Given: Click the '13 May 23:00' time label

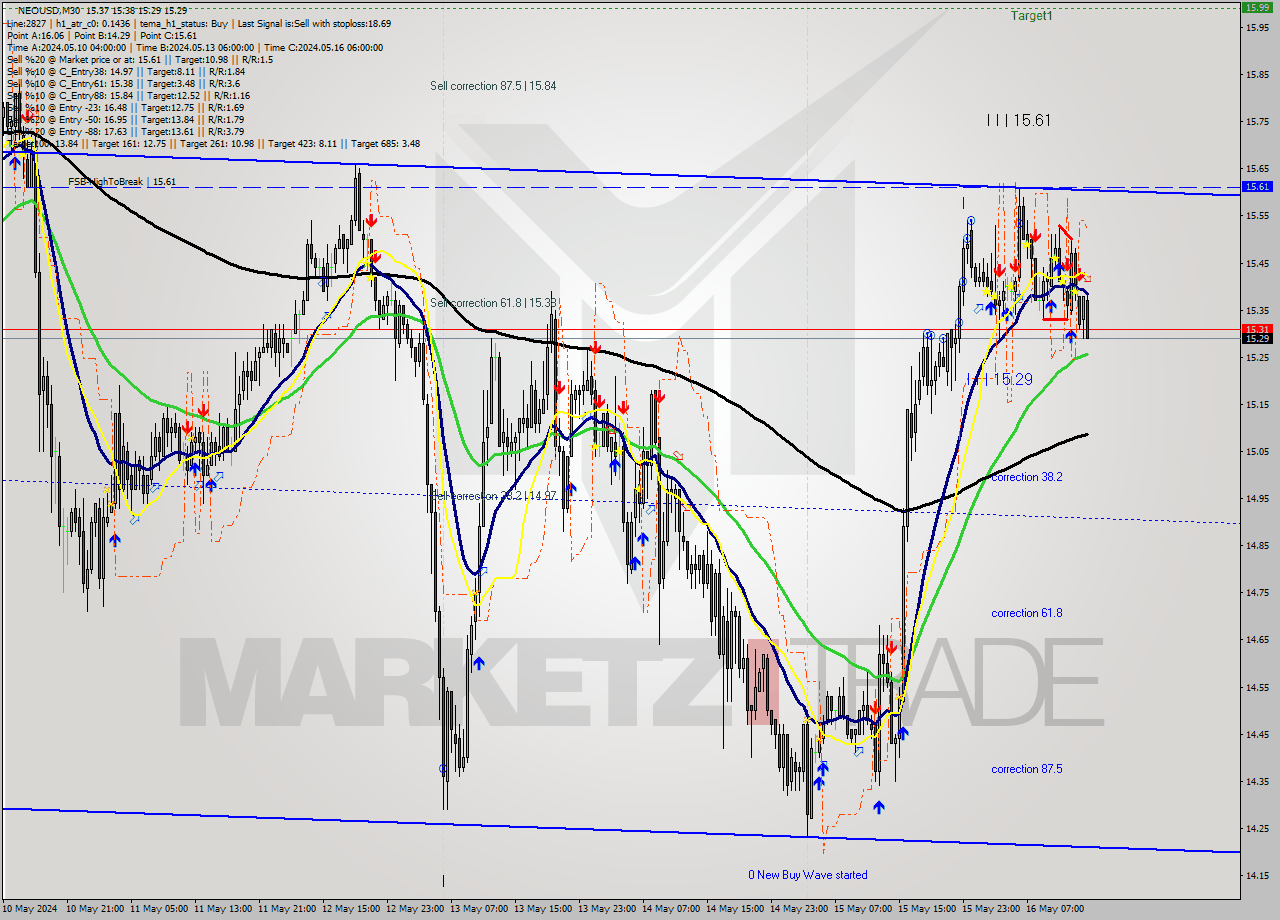Looking at the screenshot, I should 609,909.
